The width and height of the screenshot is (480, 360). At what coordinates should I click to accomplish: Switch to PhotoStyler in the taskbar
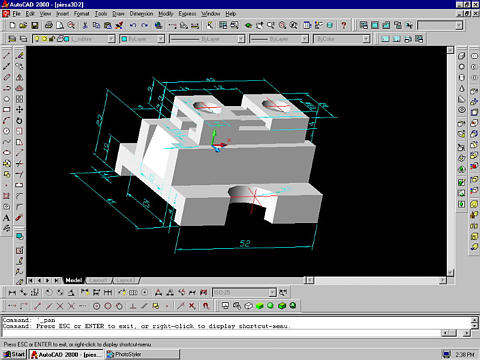(143, 354)
